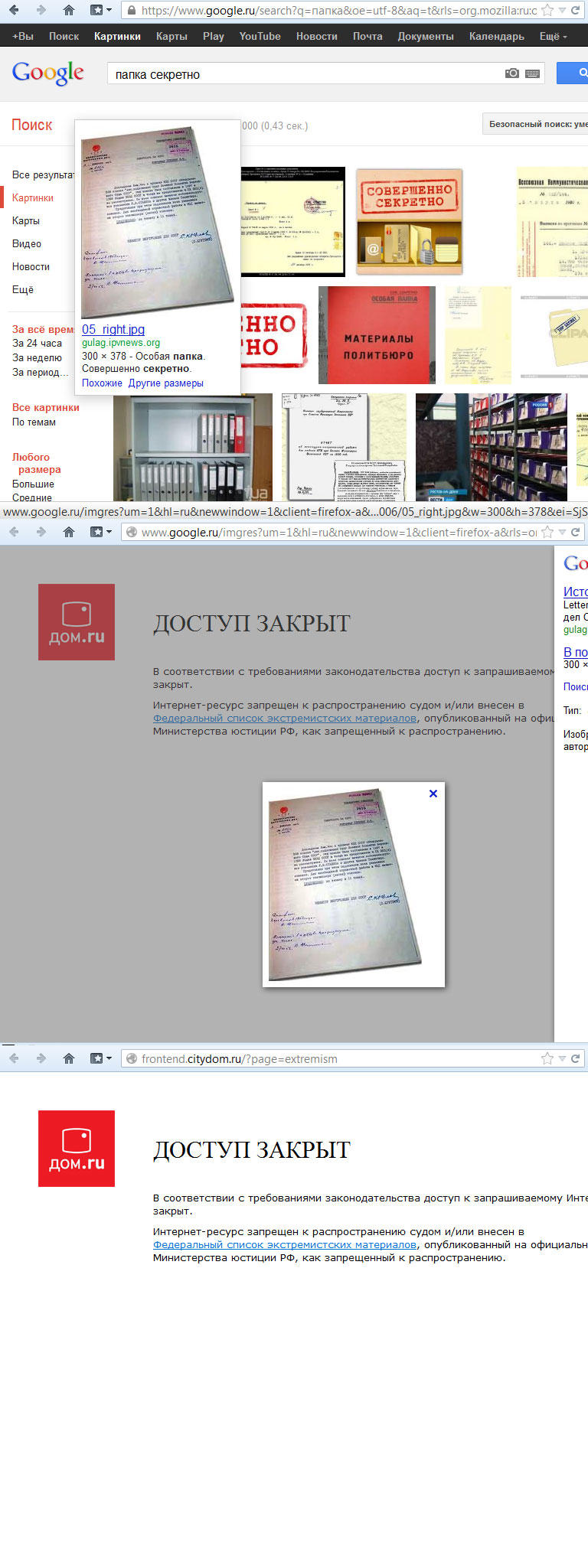This screenshot has width=588, height=1568.
Task: Reload the google.ru/imgres page
Action: coord(575,532)
